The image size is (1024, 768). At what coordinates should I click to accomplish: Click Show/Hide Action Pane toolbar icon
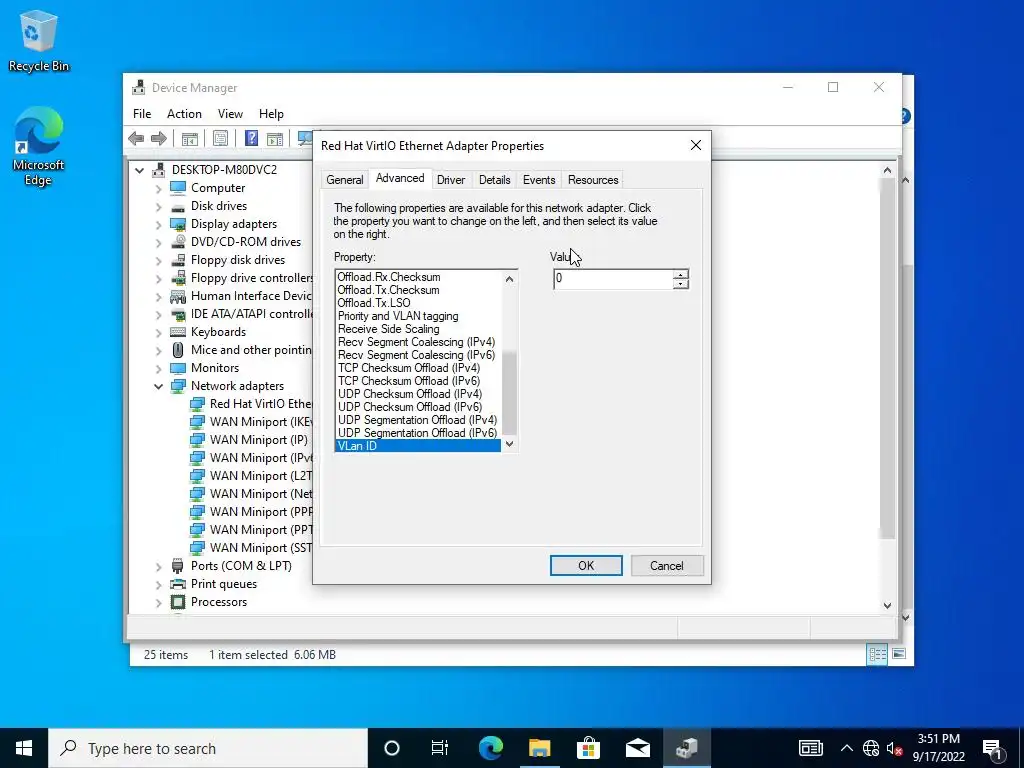click(x=275, y=138)
